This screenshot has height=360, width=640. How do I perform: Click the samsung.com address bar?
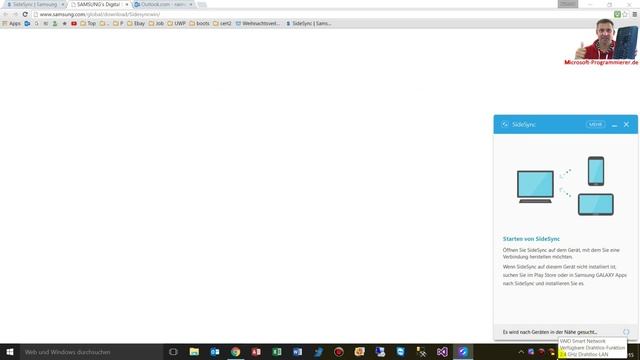pos(322,14)
